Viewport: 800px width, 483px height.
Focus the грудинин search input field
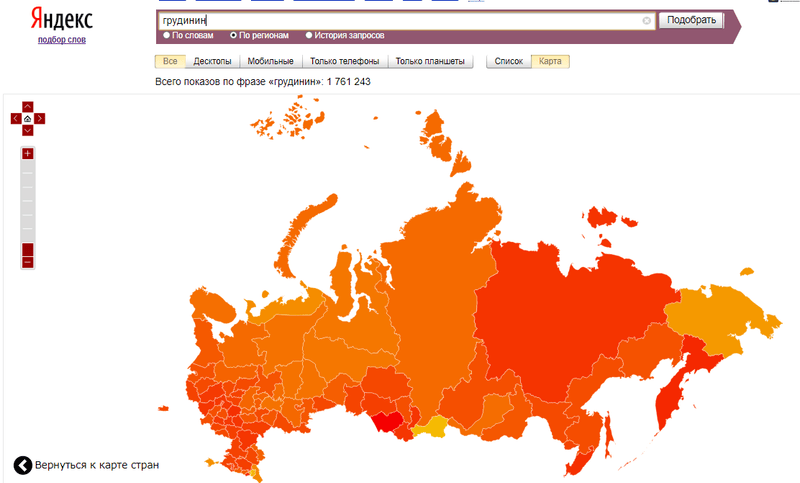(x=407, y=20)
